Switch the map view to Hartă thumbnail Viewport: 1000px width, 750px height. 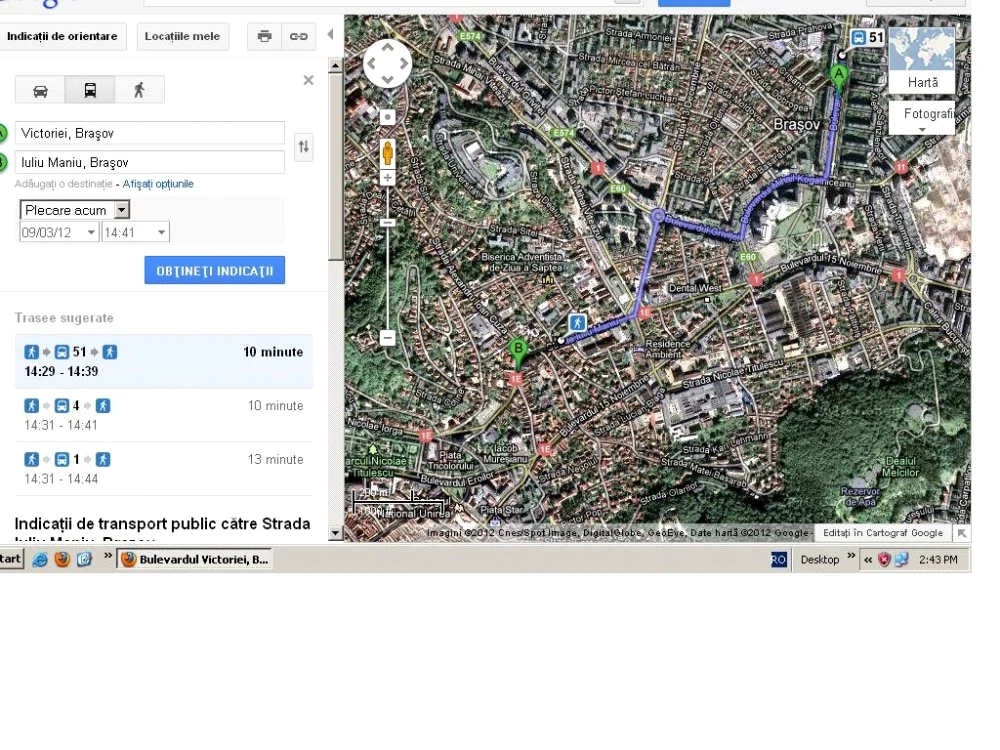[x=922, y=60]
